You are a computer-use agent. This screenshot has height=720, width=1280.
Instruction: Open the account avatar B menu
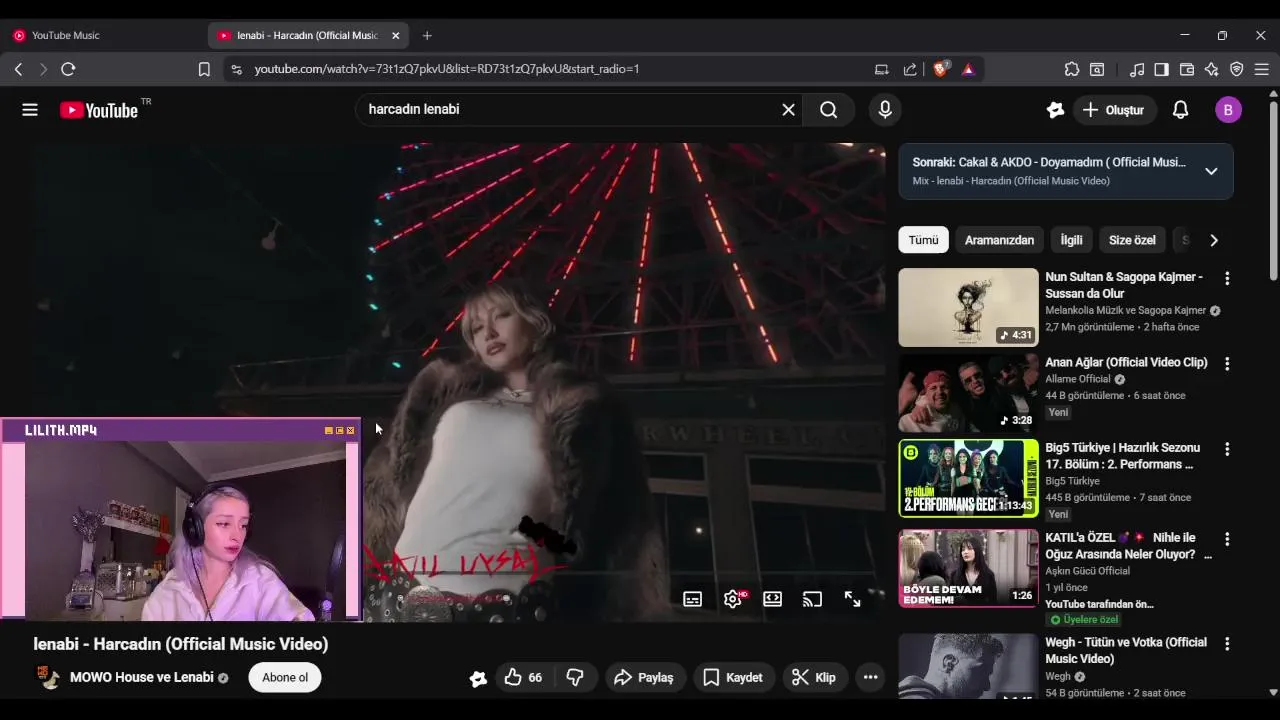(1228, 110)
